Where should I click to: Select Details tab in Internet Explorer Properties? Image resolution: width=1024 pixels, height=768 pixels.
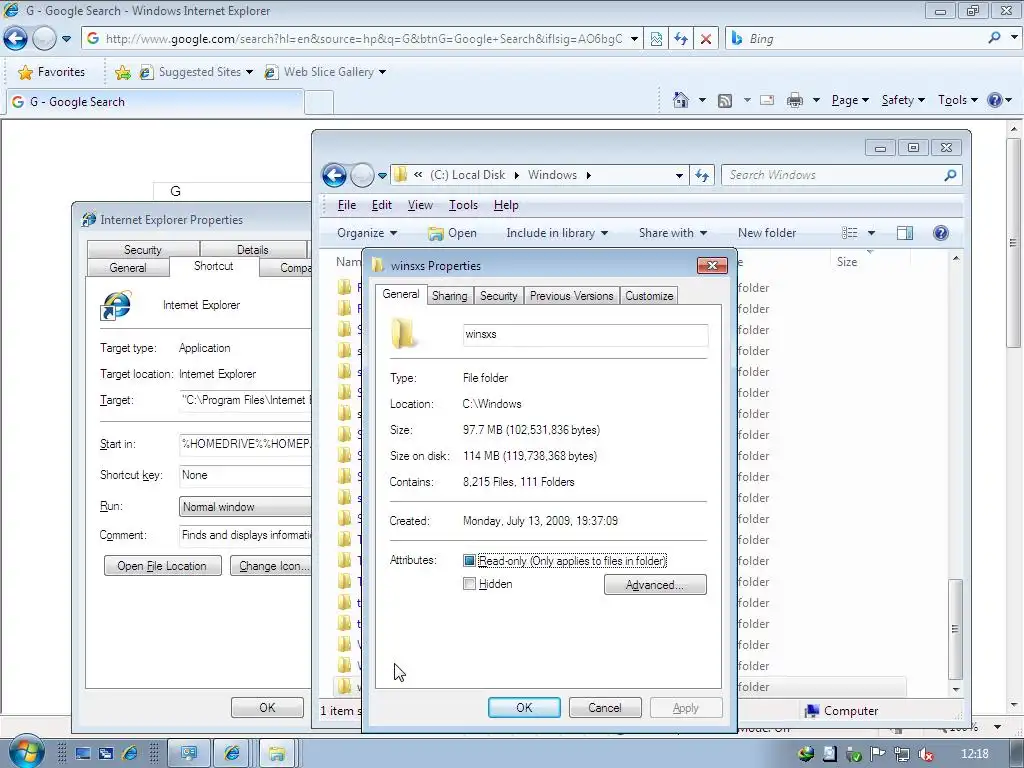(253, 249)
